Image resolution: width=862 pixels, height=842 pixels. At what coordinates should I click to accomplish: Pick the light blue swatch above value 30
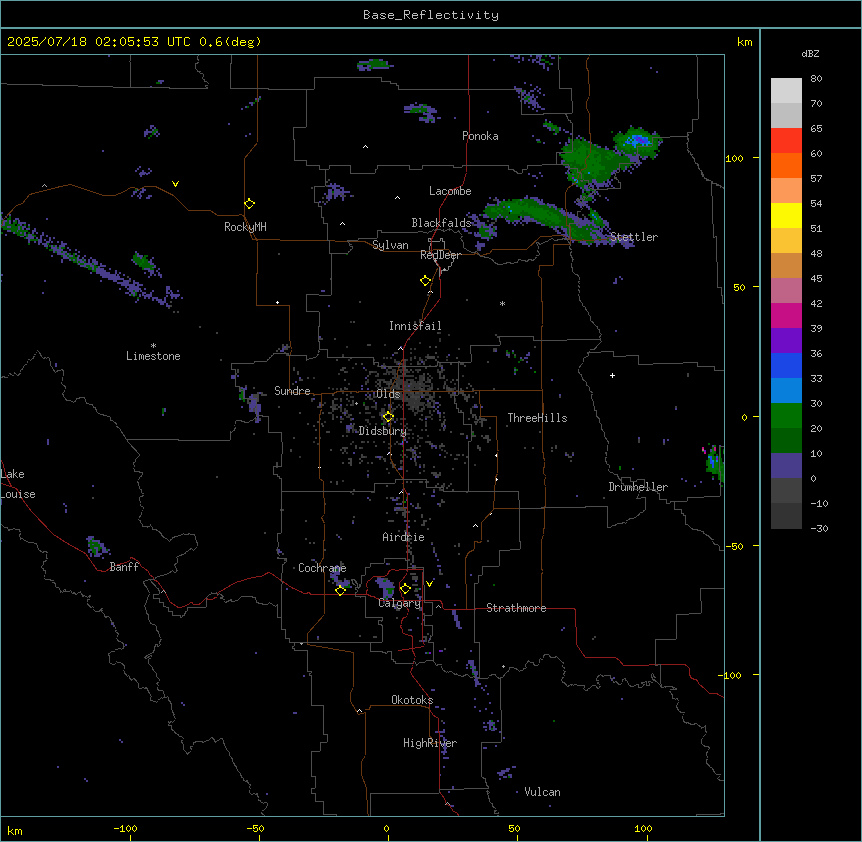coord(786,390)
